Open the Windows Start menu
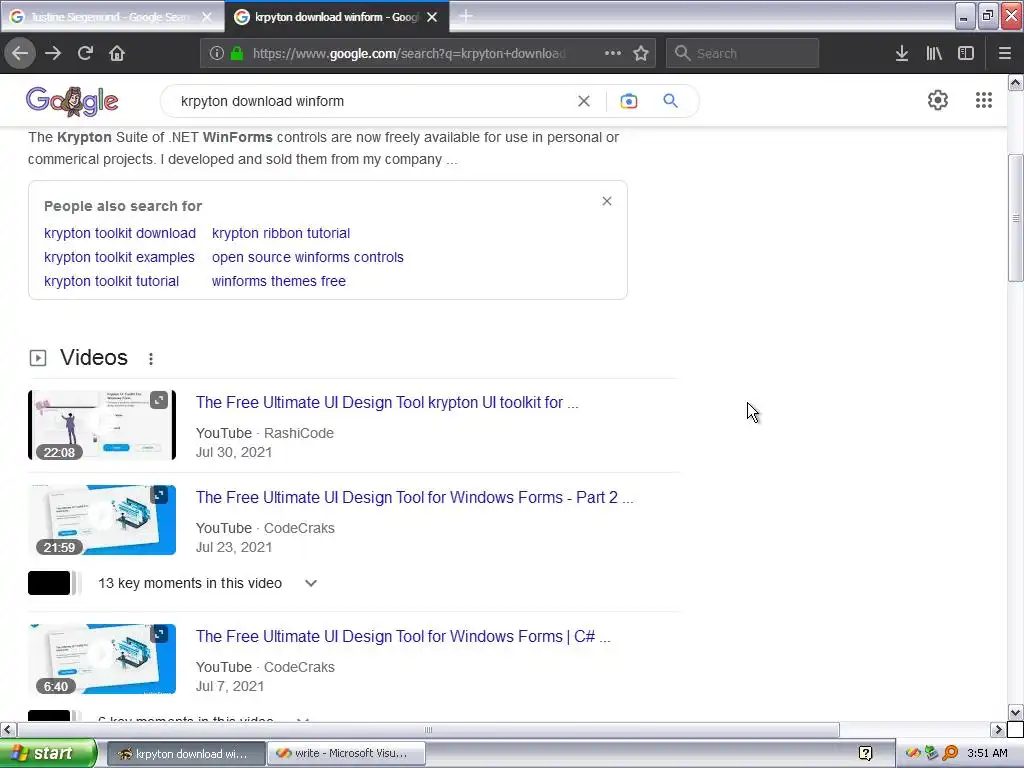 [x=48, y=754]
